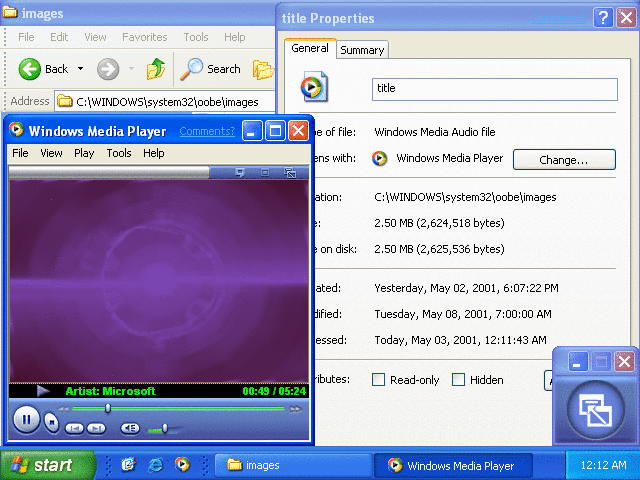Click the file name field containing 'title'
Screen dimensions: 640x480
(495, 89)
